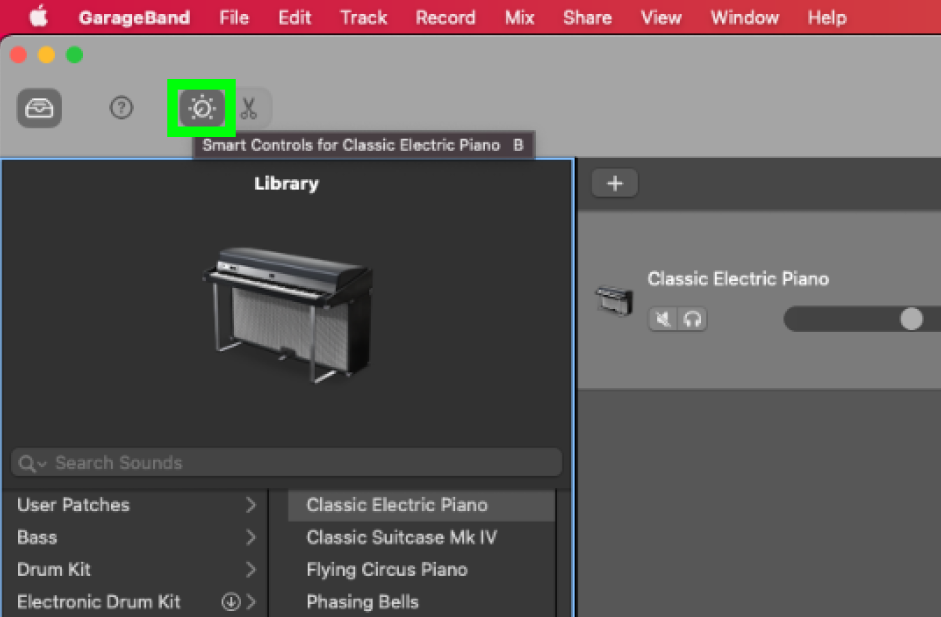Select the Drum Kit category
941x617 pixels.
click(54, 570)
